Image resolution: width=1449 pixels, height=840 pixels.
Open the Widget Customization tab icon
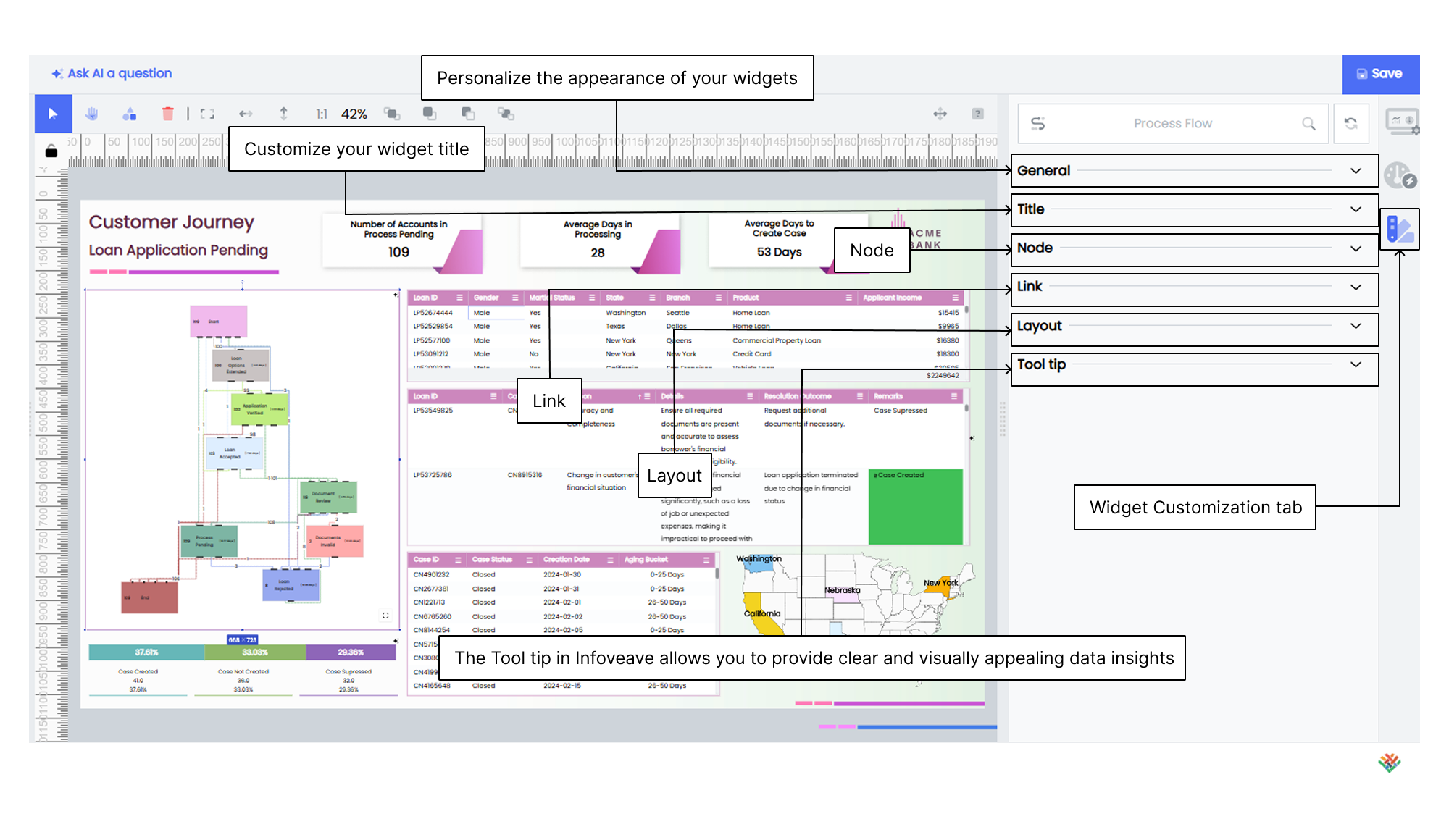[1400, 230]
